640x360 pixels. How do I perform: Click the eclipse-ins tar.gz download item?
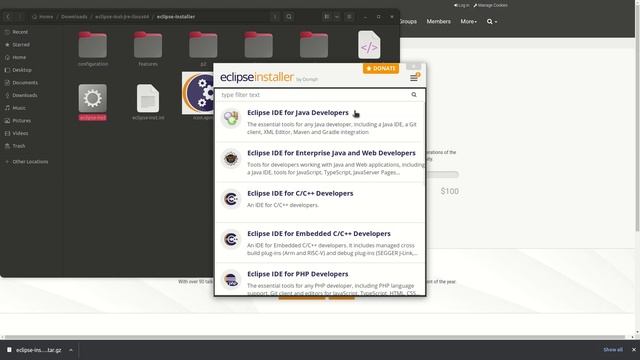pyautogui.click(x=35, y=350)
